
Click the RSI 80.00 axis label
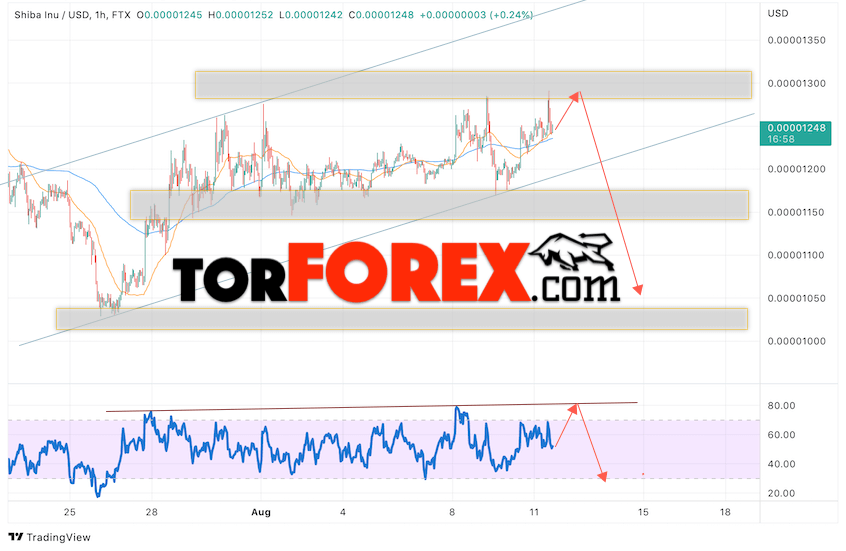[x=781, y=406]
